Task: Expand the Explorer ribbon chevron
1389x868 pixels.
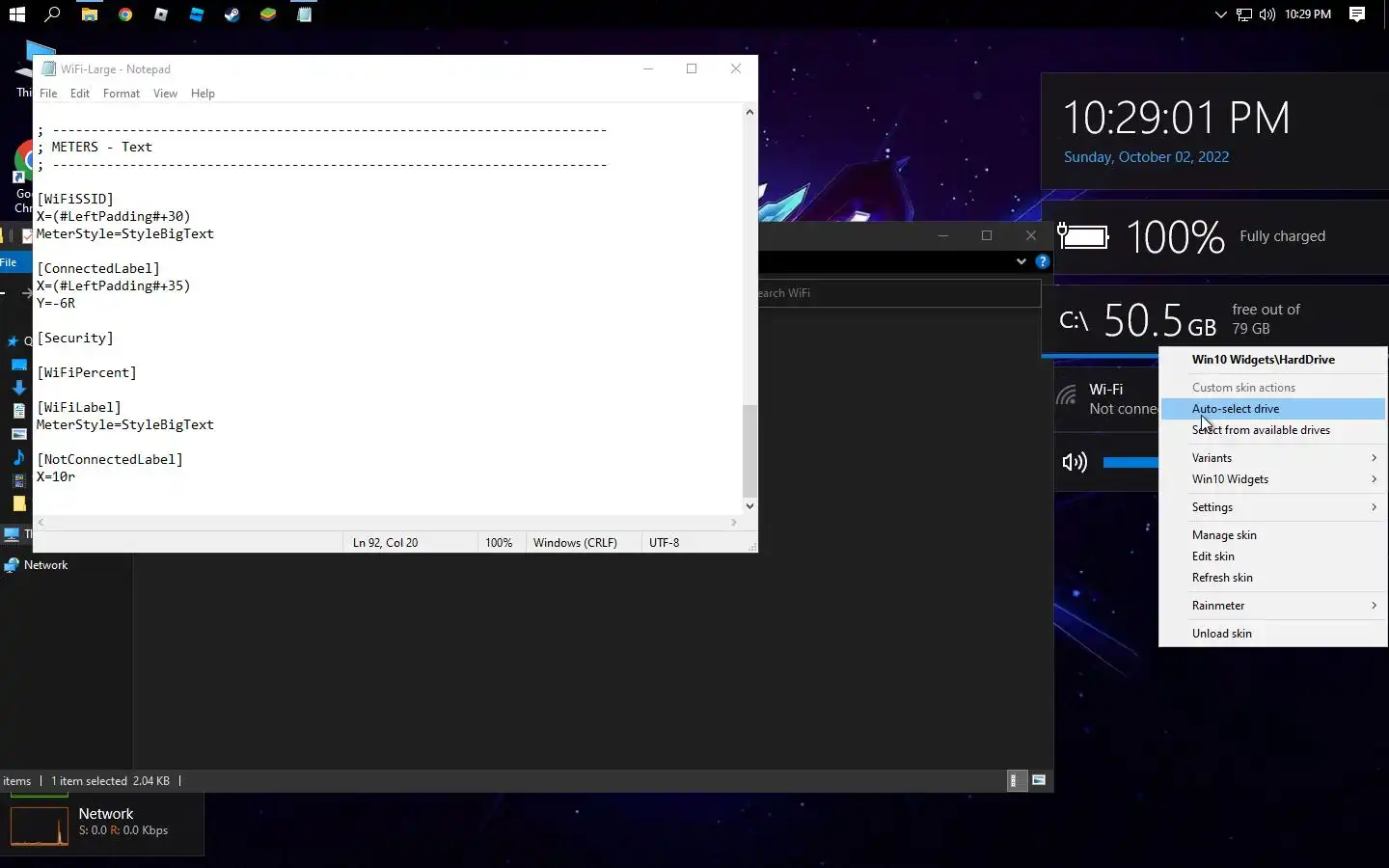Action: (1021, 261)
